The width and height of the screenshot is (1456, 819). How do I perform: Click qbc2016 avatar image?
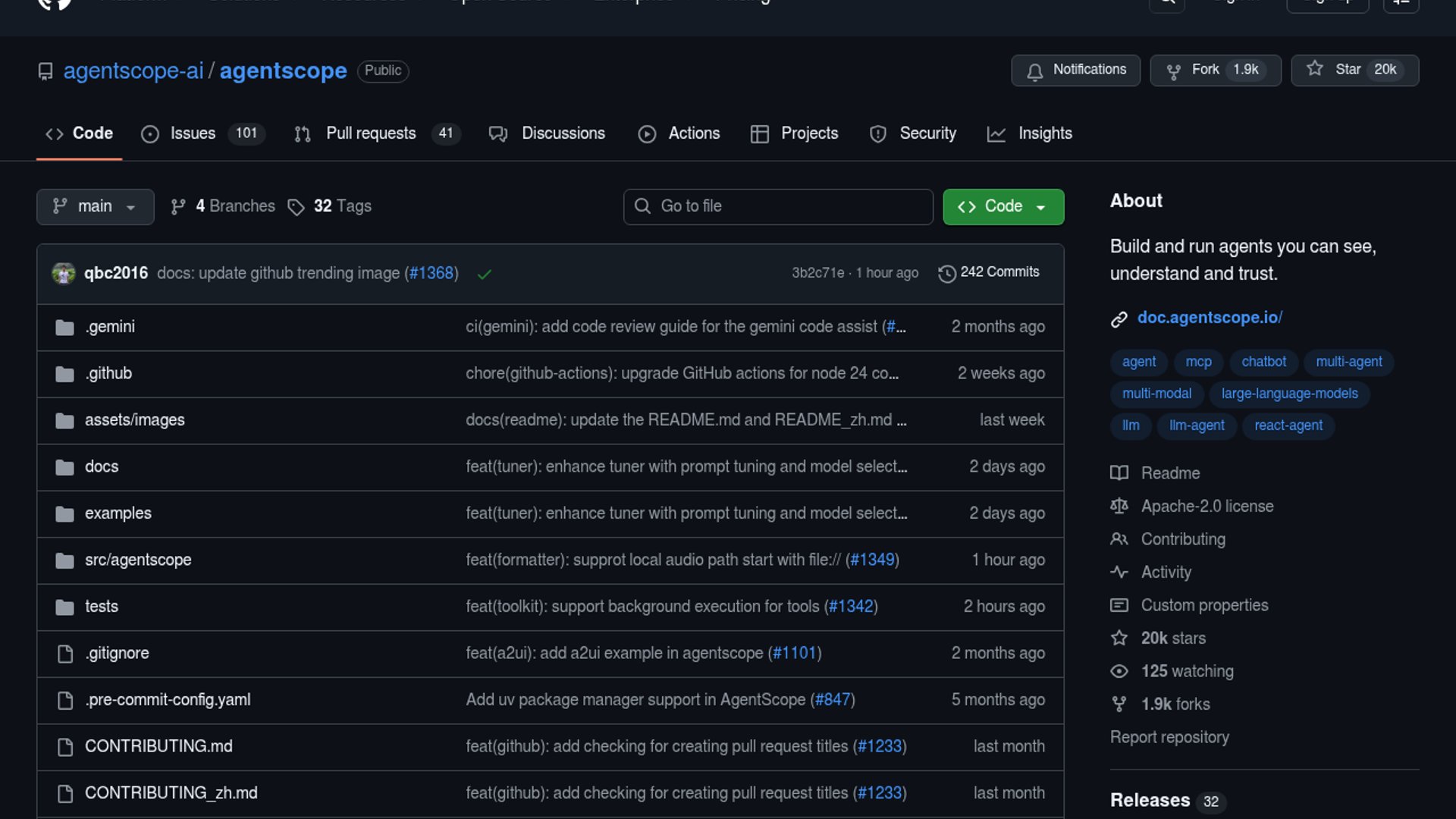click(x=64, y=273)
